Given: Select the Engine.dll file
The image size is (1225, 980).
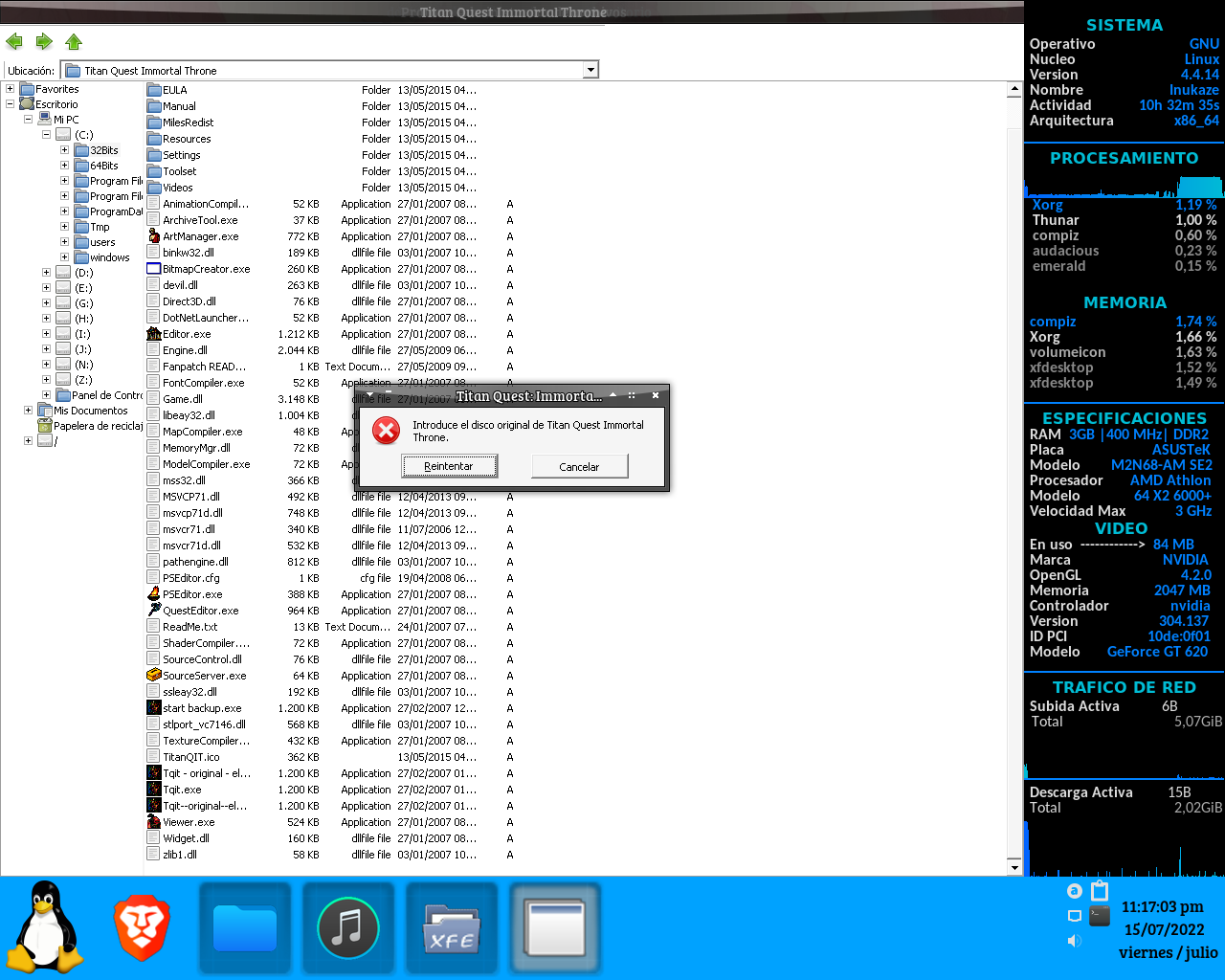Looking at the screenshot, I should (x=185, y=350).
